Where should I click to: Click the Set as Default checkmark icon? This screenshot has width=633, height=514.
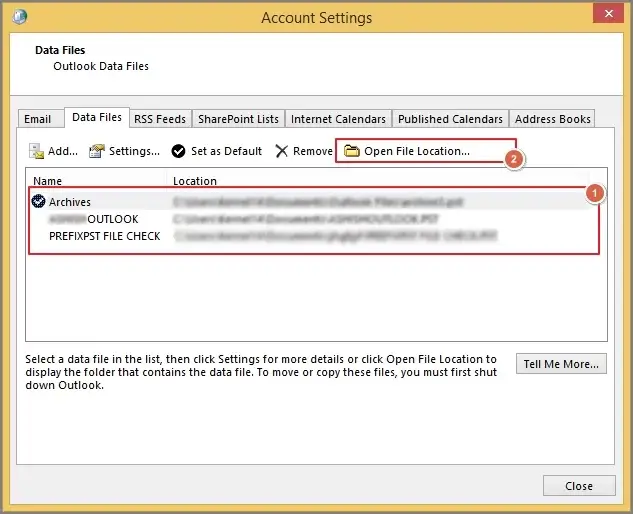[178, 151]
